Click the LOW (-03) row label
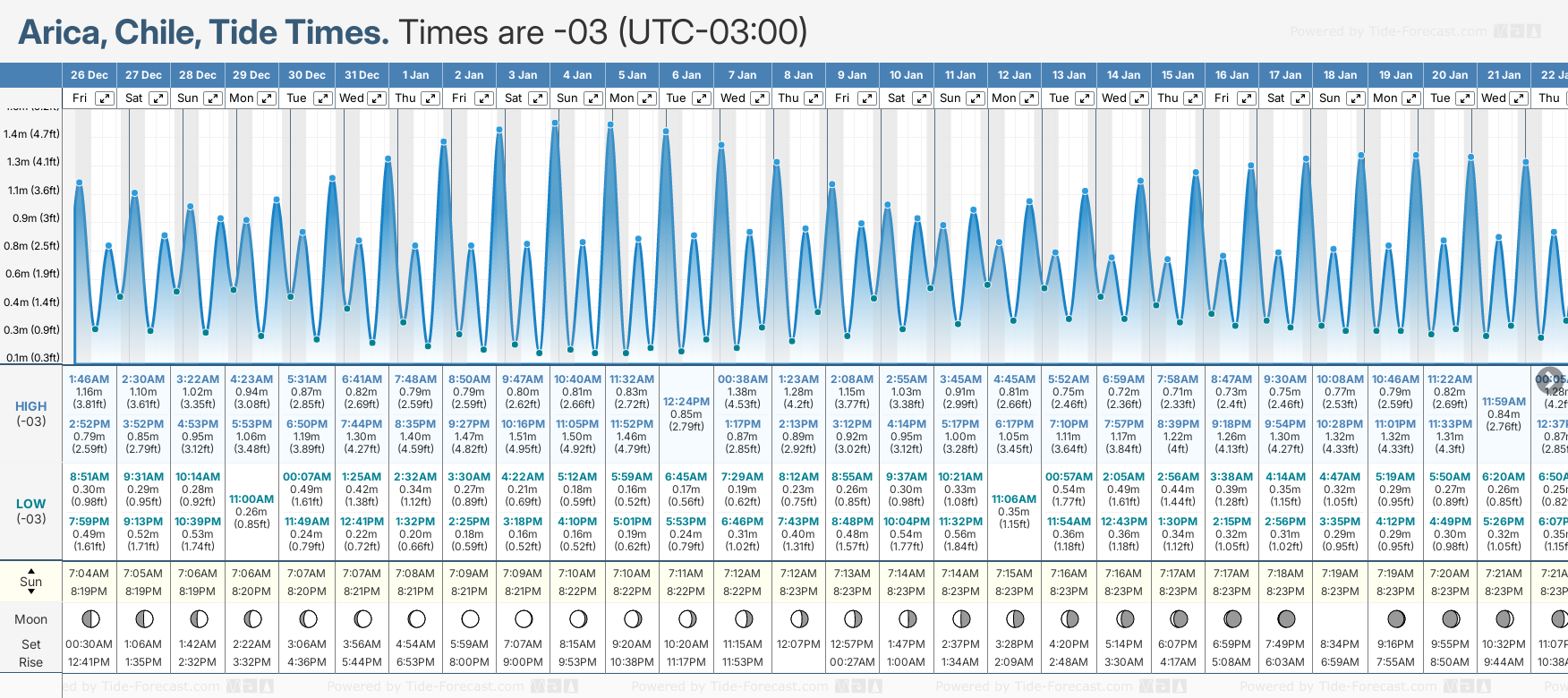The height and width of the screenshot is (698, 1568). 31,511
